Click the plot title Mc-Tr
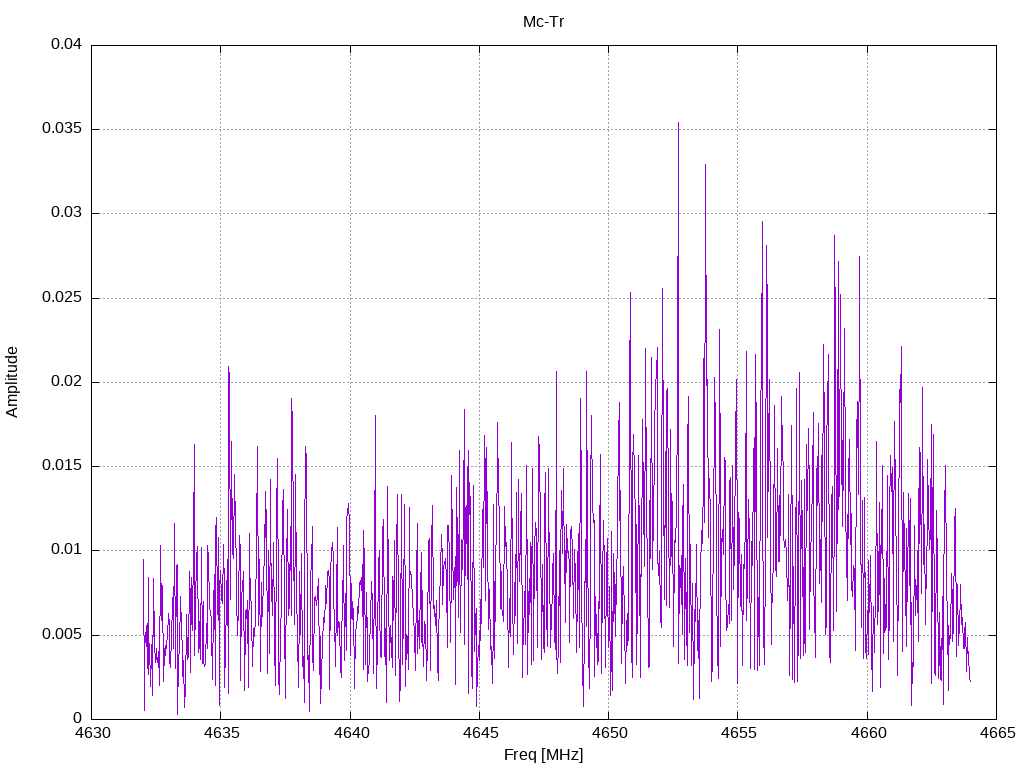Viewport: 1024px width, 768px height. (x=543, y=22)
